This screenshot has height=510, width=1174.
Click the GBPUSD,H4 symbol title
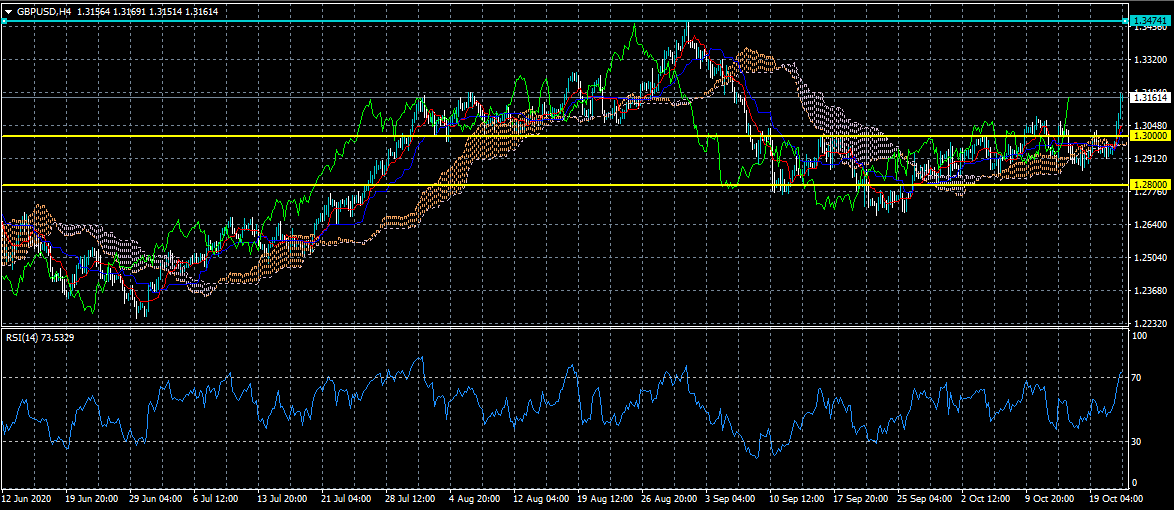click(44, 11)
